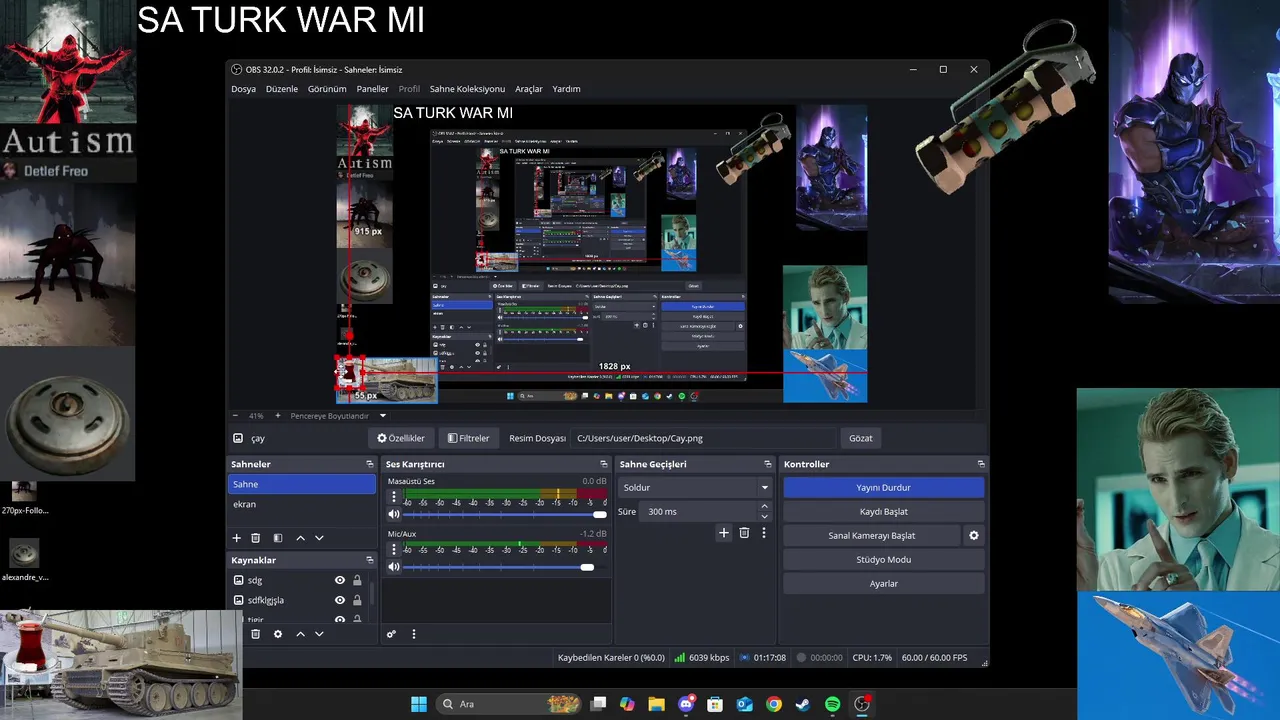
Task: Open audio mixer three-dot menu at bottom
Action: coord(413,634)
